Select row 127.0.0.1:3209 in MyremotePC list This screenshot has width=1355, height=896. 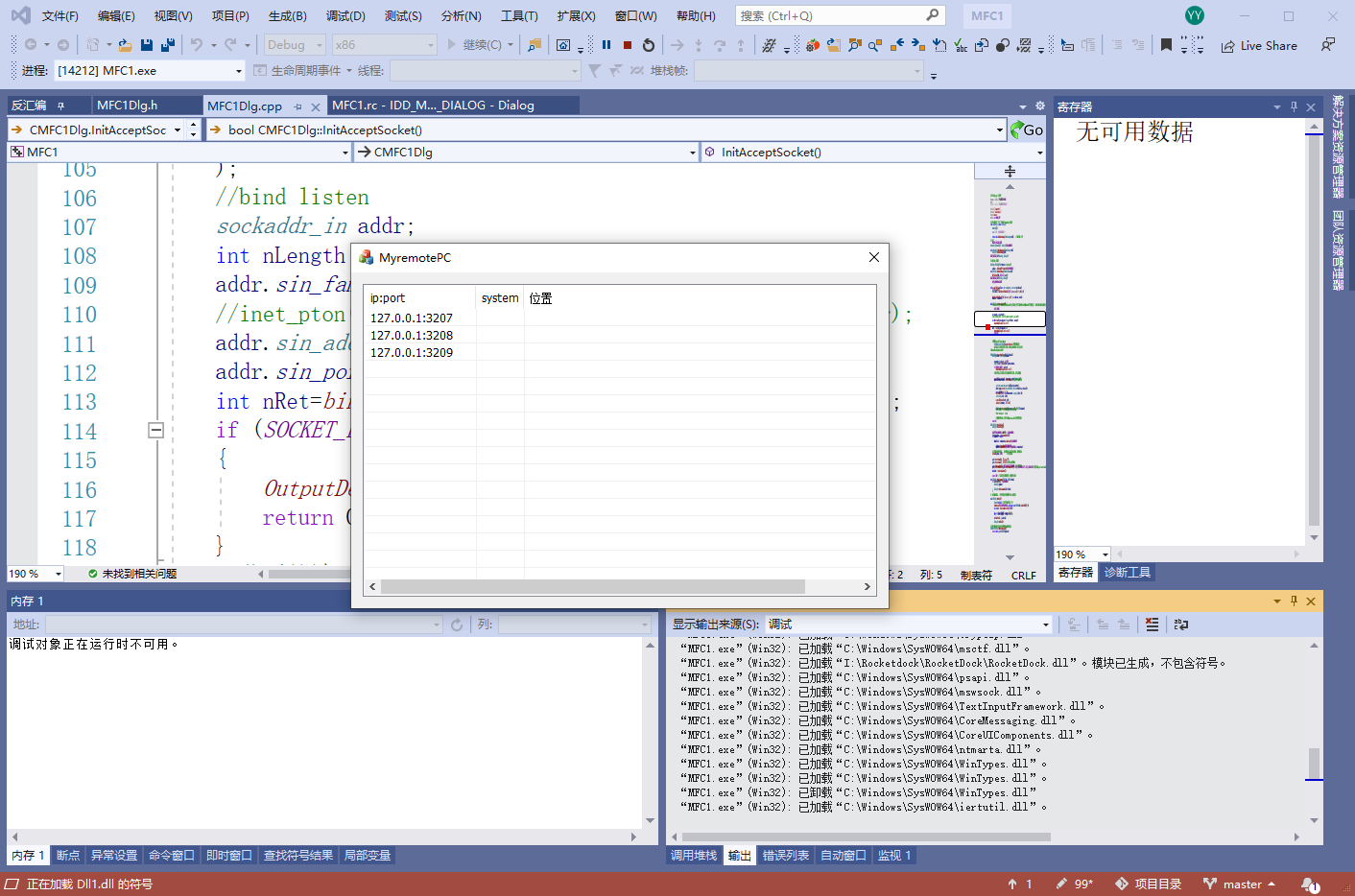(620, 352)
